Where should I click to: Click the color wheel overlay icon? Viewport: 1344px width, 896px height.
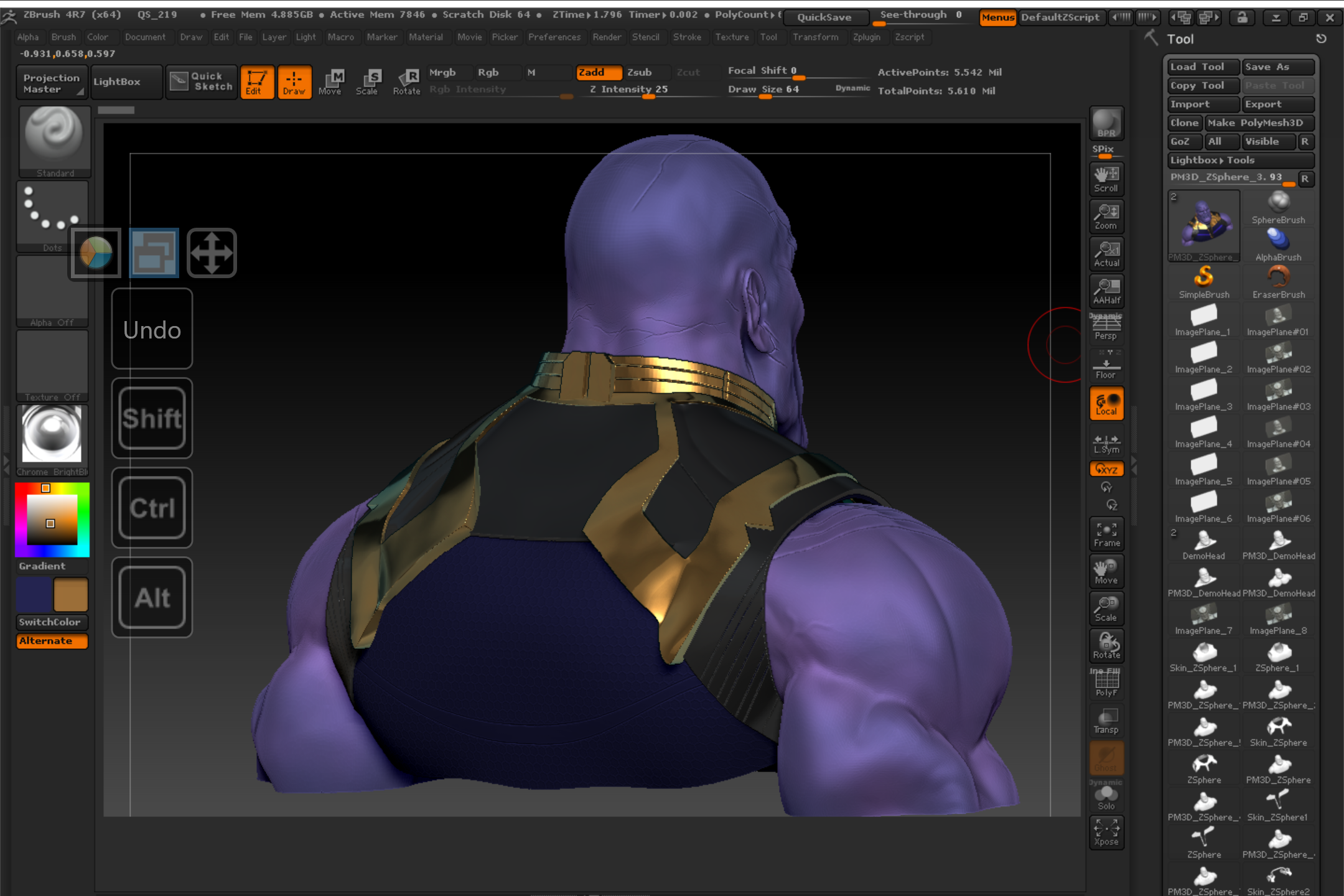[95, 253]
